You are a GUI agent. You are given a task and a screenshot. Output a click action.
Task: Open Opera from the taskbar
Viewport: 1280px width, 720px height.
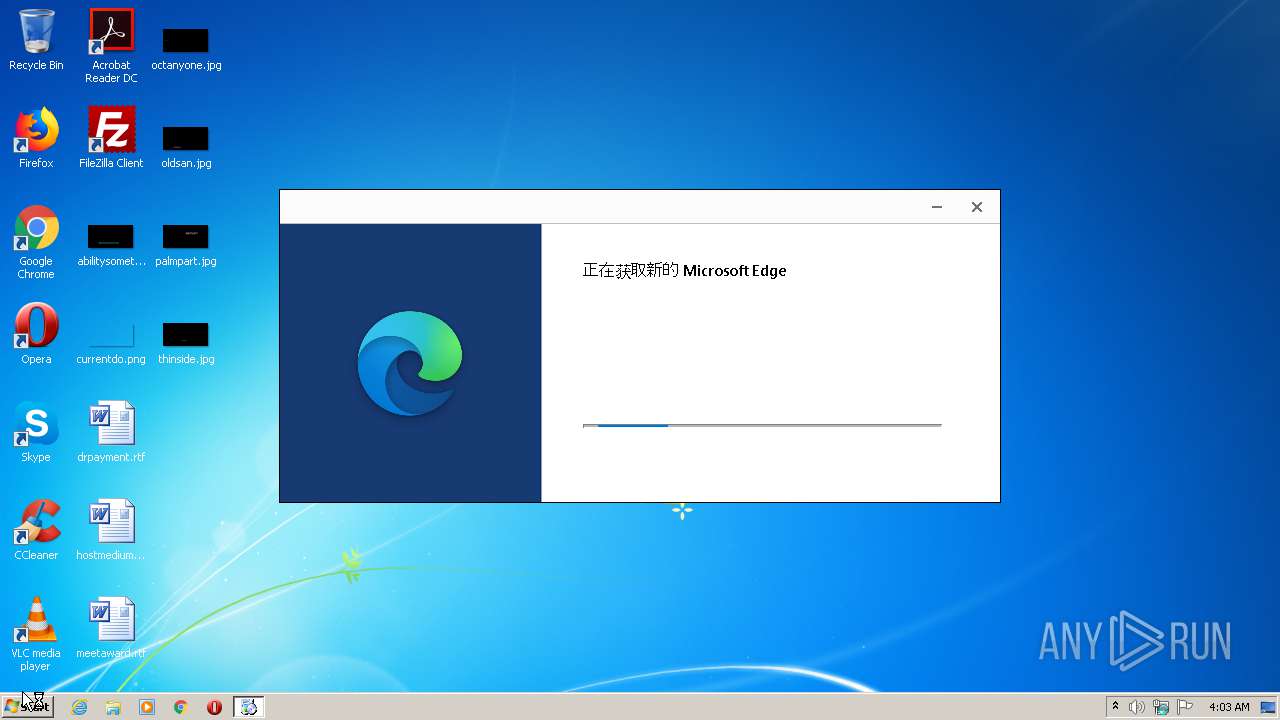(x=214, y=707)
